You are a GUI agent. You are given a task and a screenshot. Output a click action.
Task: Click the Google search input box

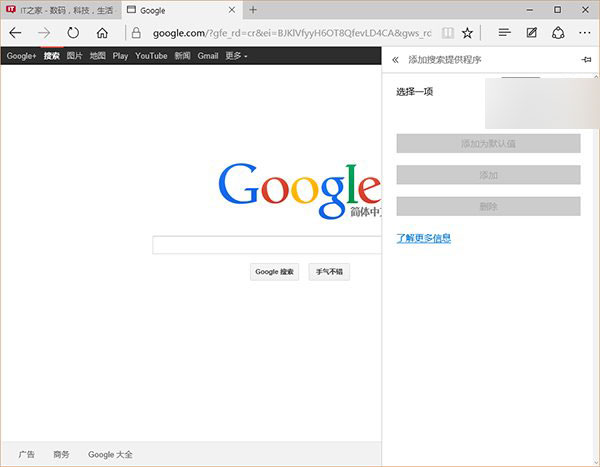(x=266, y=245)
